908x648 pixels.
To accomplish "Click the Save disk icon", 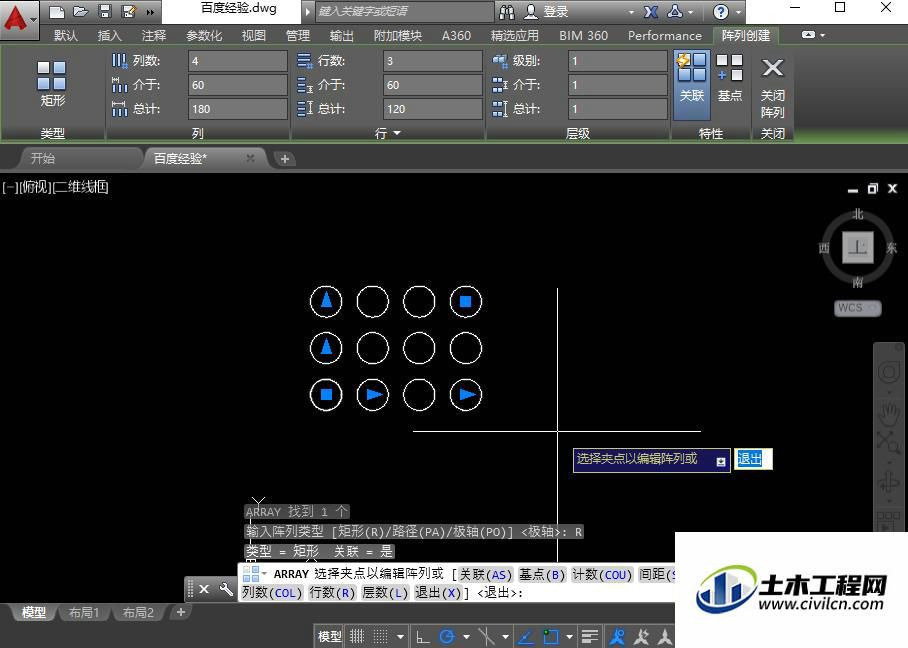I will pos(105,12).
